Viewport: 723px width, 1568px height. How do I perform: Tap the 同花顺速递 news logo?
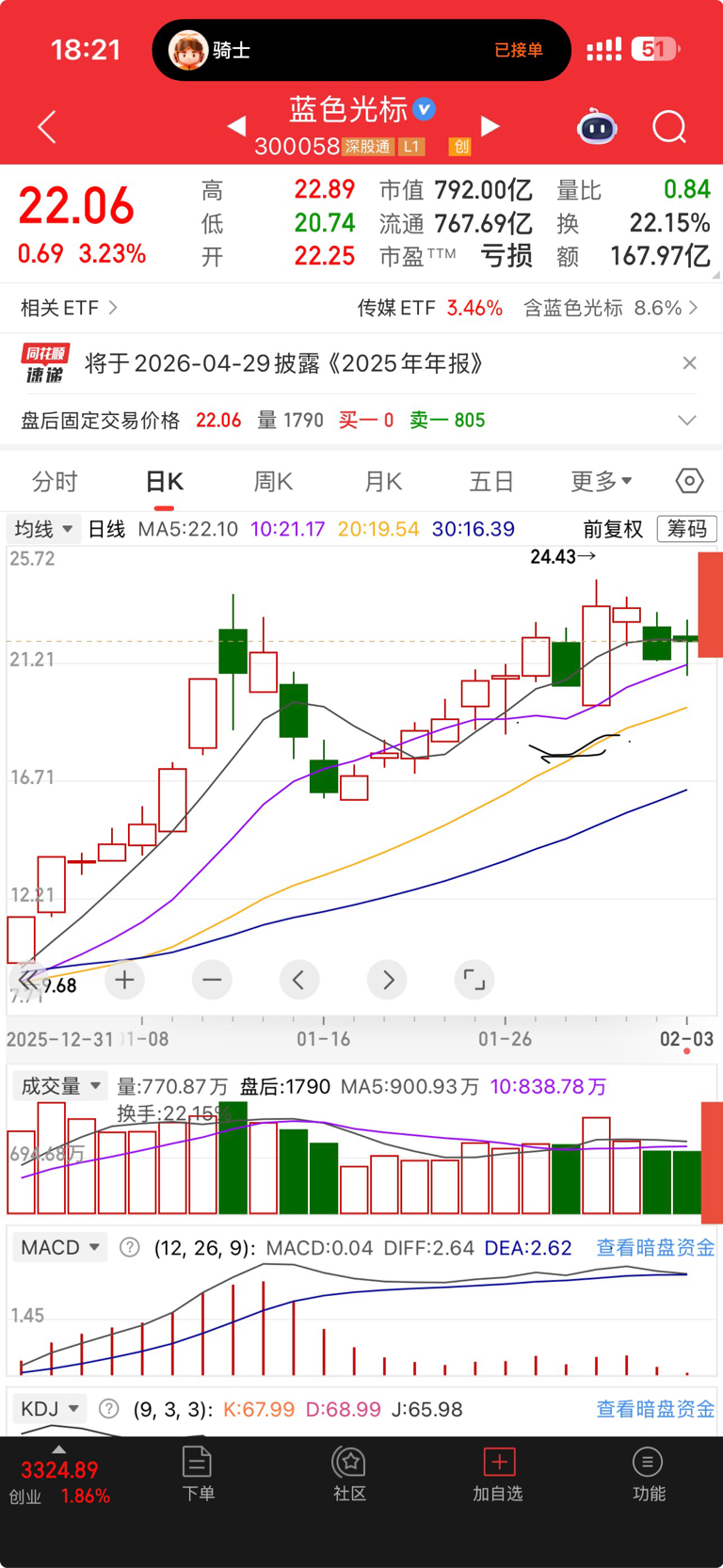click(45, 363)
